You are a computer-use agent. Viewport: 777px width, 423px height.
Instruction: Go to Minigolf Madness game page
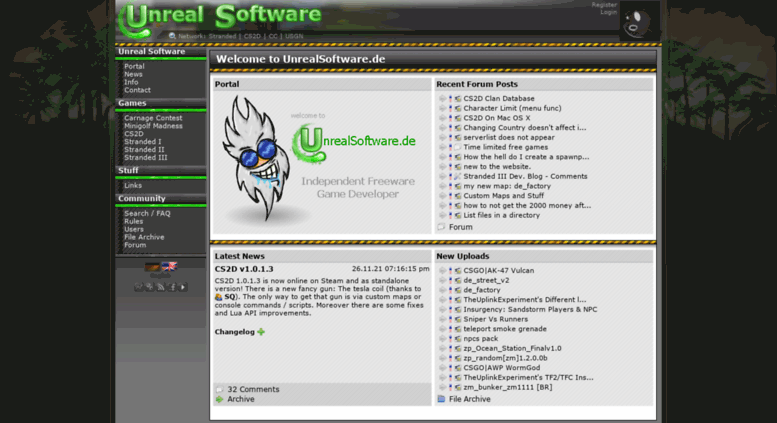pyautogui.click(x=153, y=126)
